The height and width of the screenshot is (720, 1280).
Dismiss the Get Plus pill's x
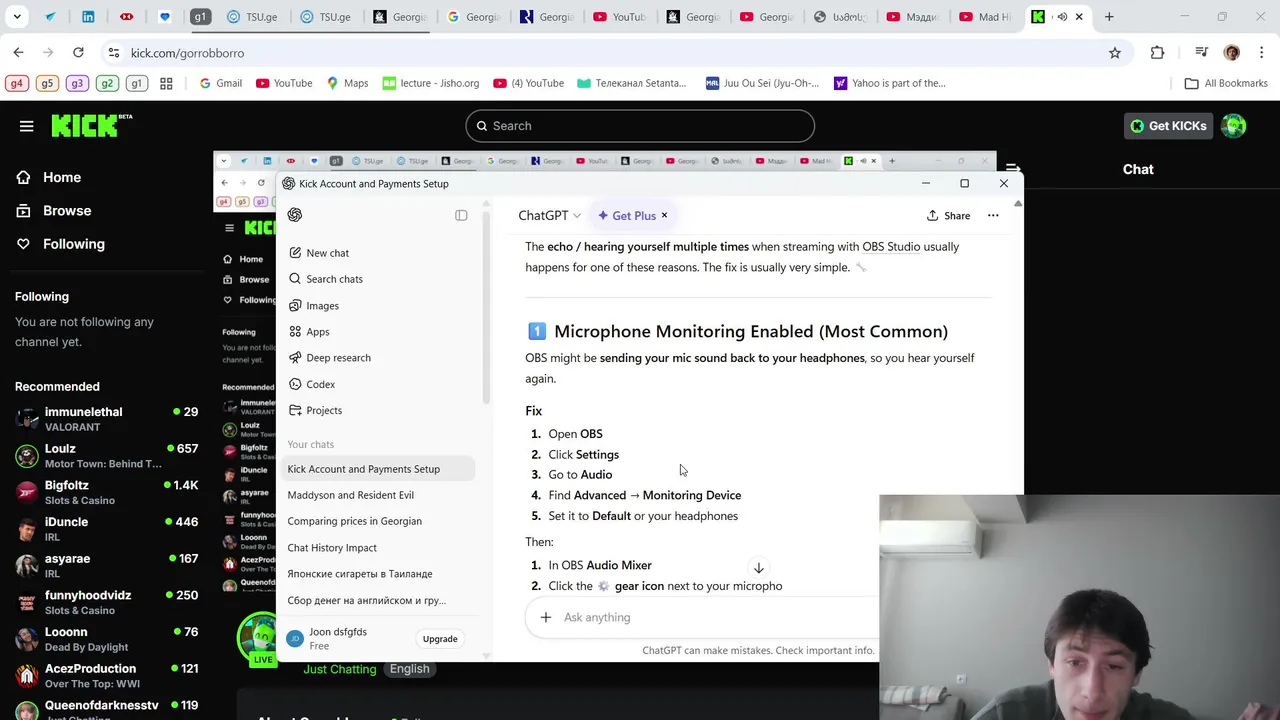click(x=664, y=215)
